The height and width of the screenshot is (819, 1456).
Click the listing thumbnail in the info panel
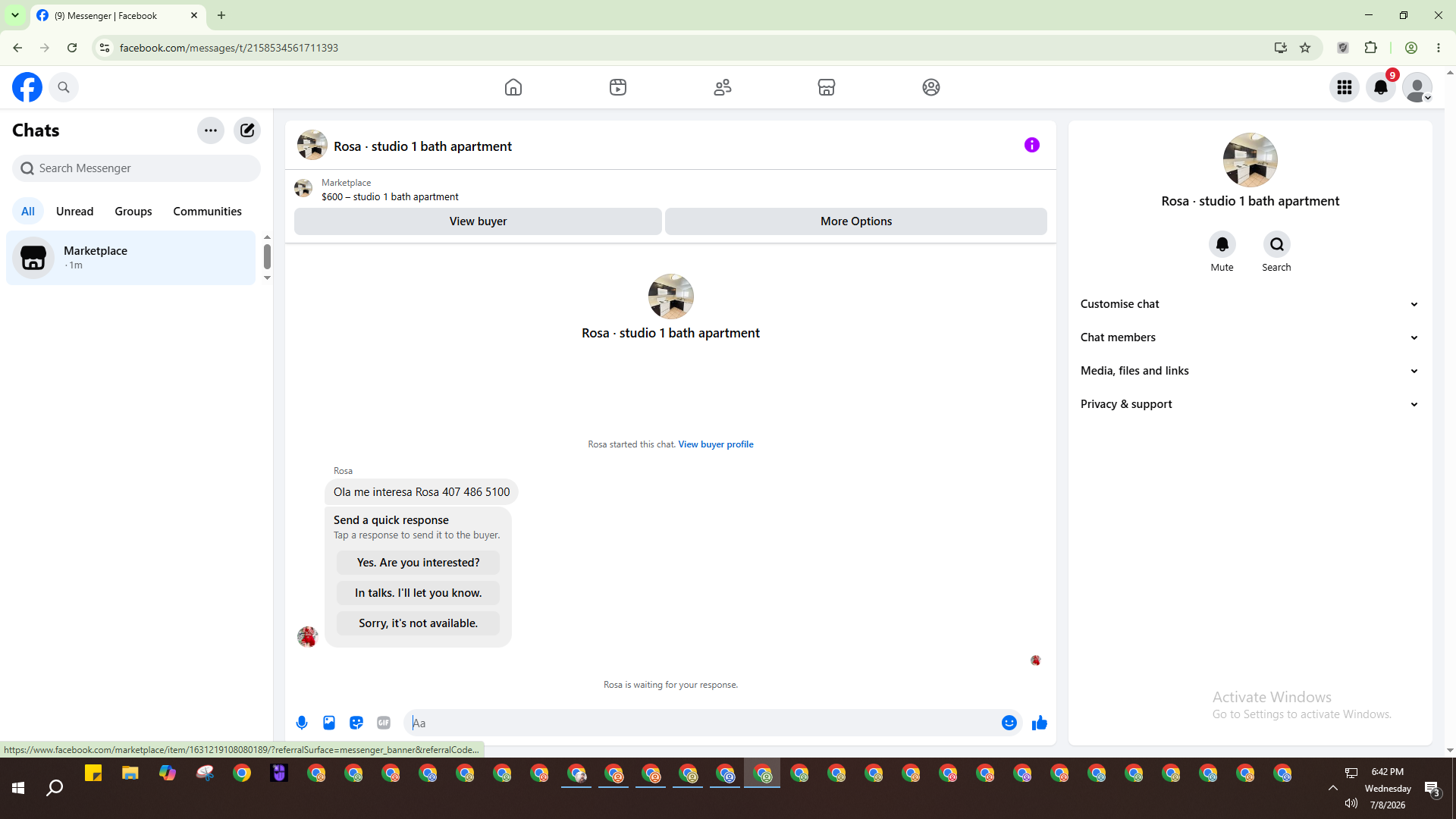click(1250, 160)
